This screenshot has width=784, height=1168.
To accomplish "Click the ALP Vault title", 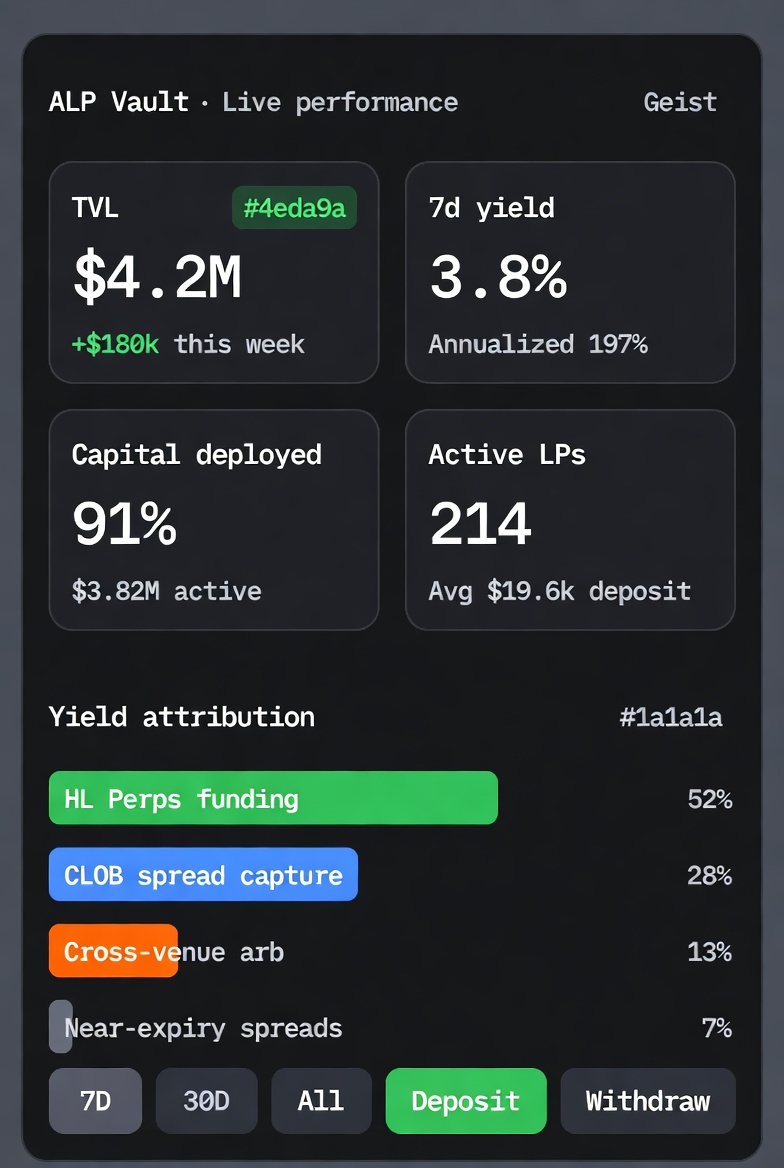I will [x=118, y=102].
